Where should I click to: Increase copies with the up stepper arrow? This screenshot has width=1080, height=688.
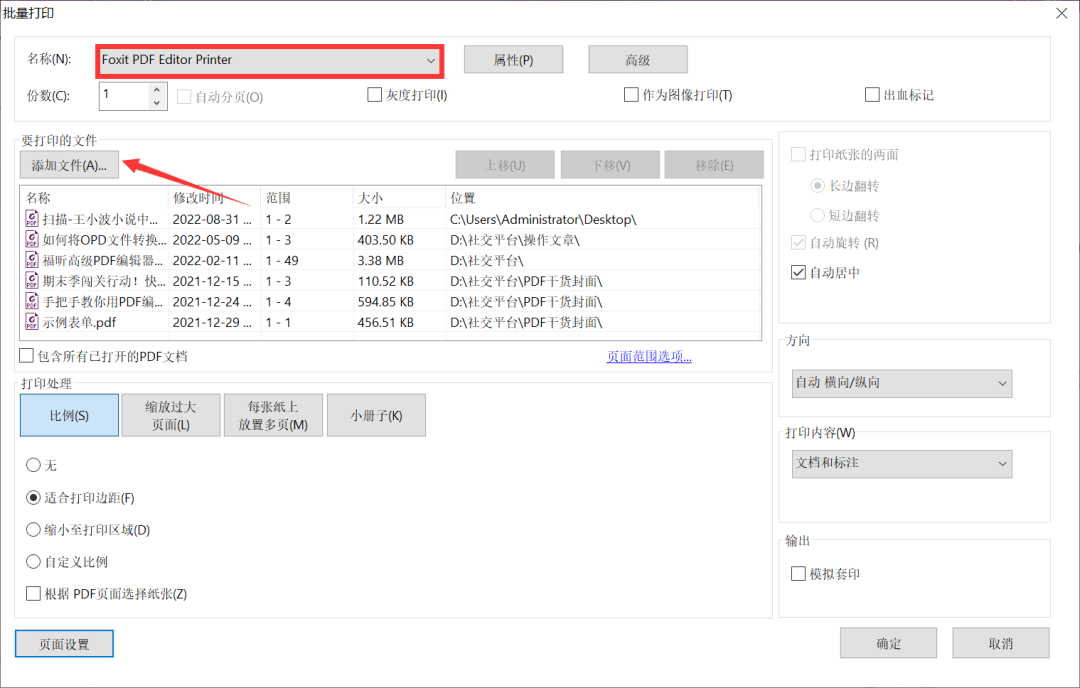tap(157, 90)
